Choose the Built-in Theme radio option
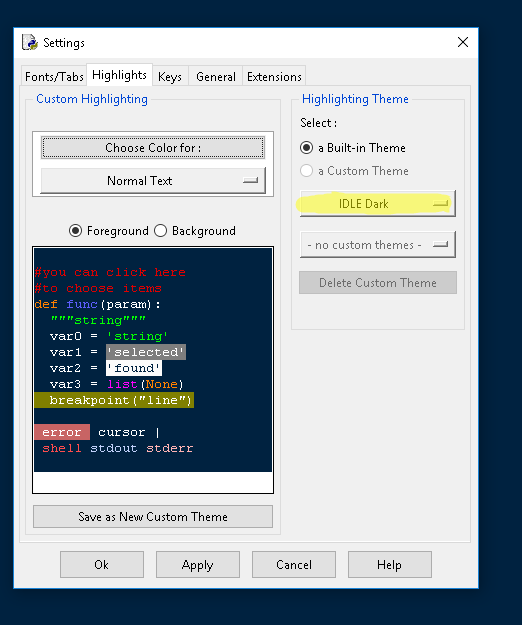Image resolution: width=522 pixels, height=625 pixels. click(306, 148)
